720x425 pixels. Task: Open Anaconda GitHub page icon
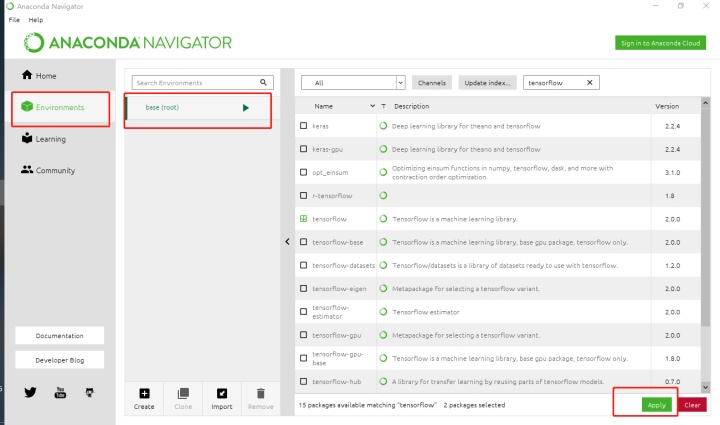90,392
